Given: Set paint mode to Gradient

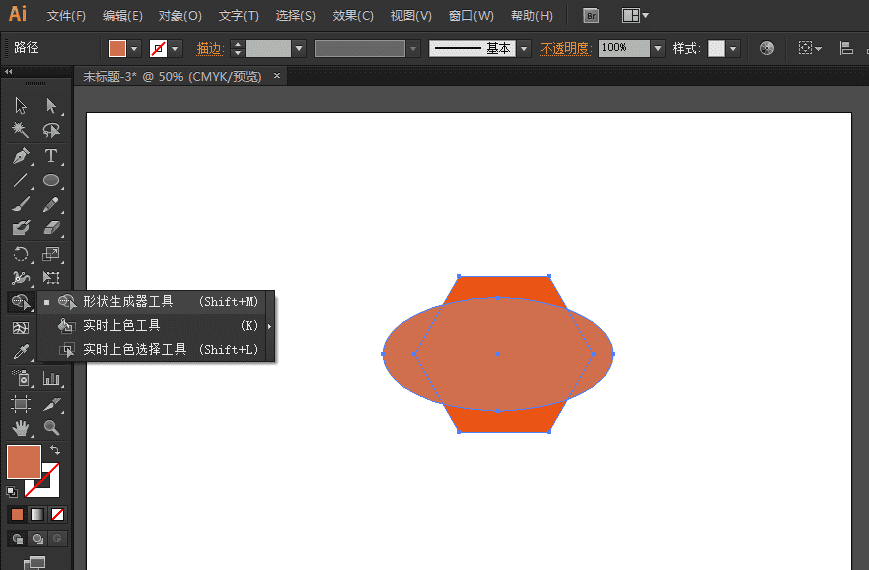Looking at the screenshot, I should tap(37, 515).
